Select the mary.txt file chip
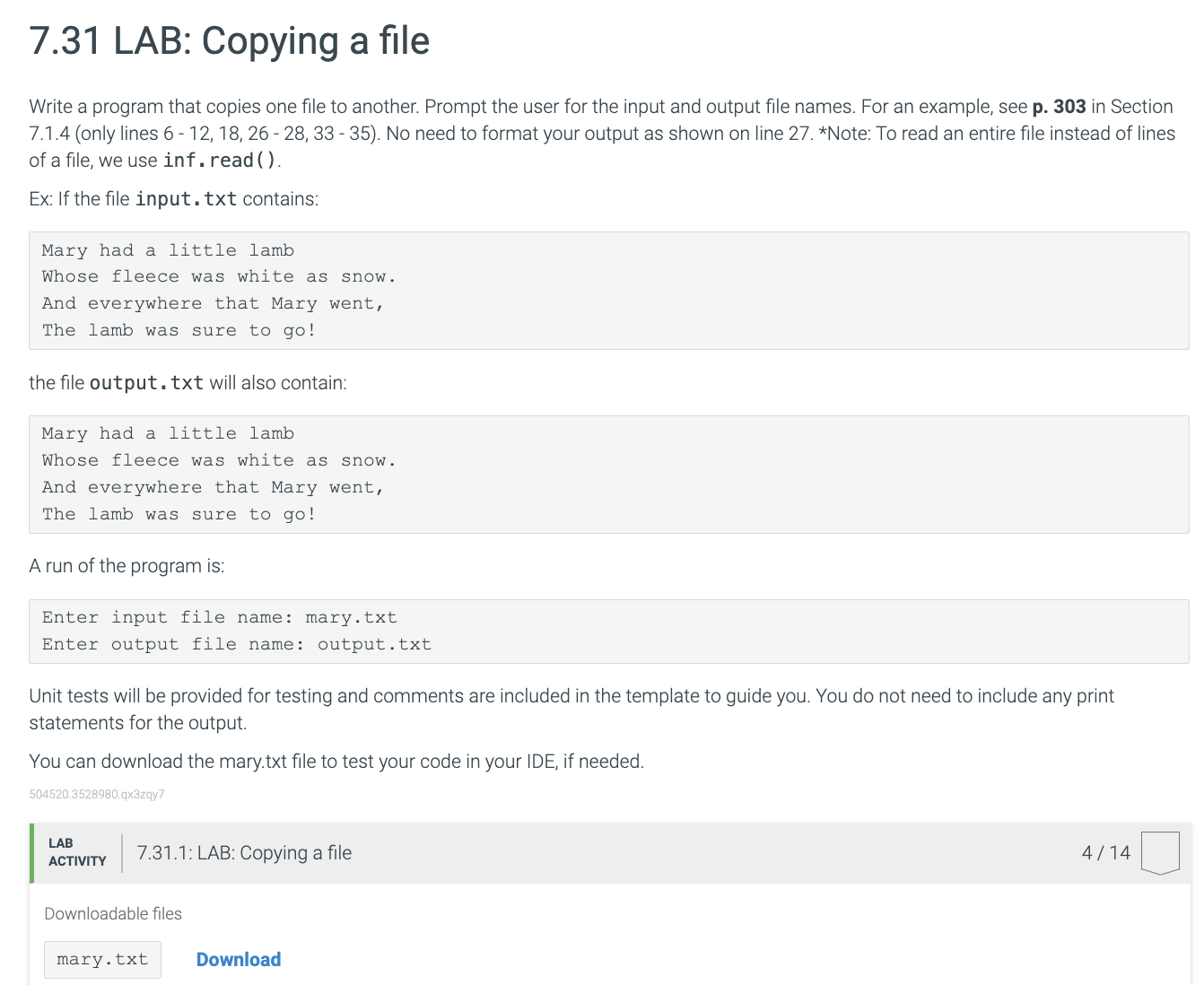The image size is (1204, 985). pos(102,959)
